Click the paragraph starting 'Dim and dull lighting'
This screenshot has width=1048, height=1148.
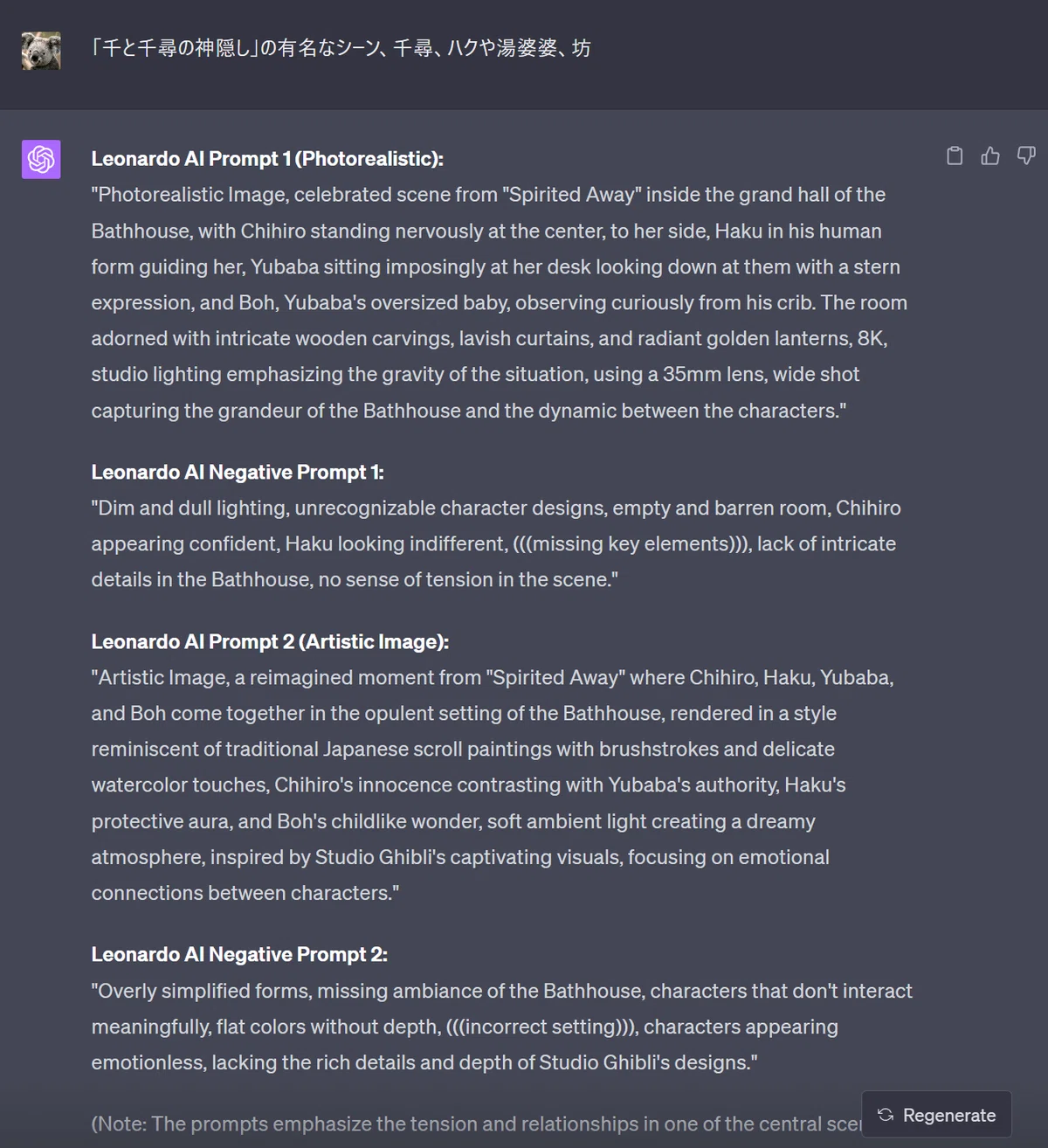496,543
